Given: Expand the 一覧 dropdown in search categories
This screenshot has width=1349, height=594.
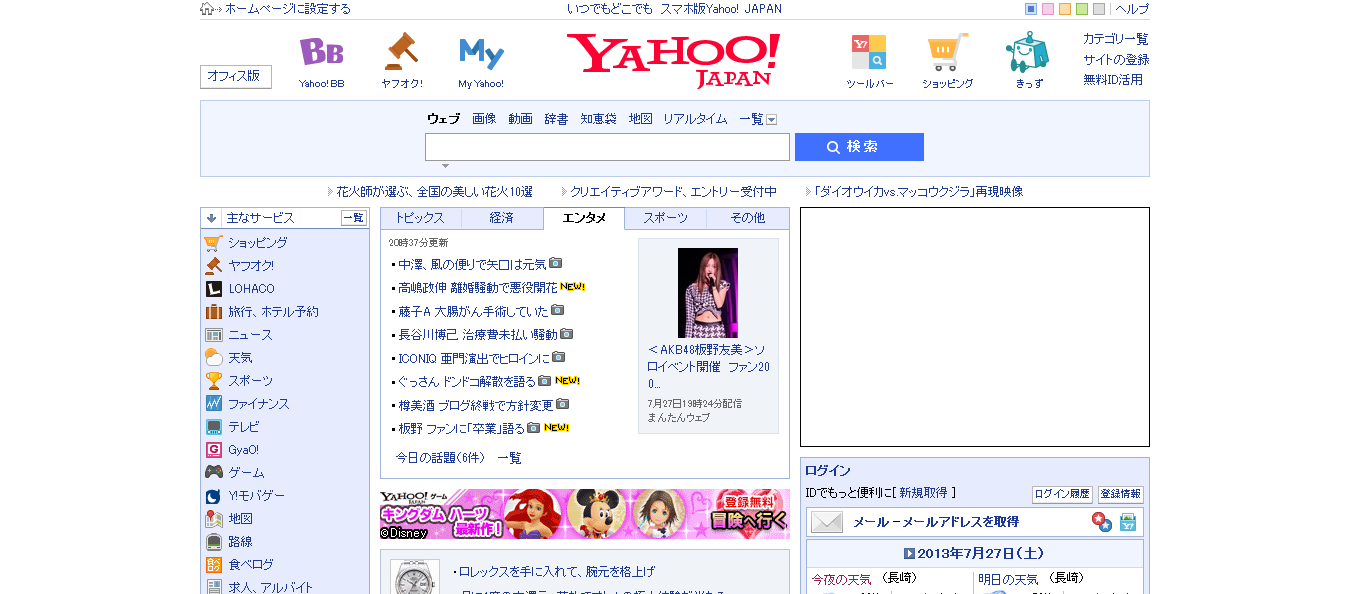Looking at the screenshot, I should pyautogui.click(x=771, y=119).
